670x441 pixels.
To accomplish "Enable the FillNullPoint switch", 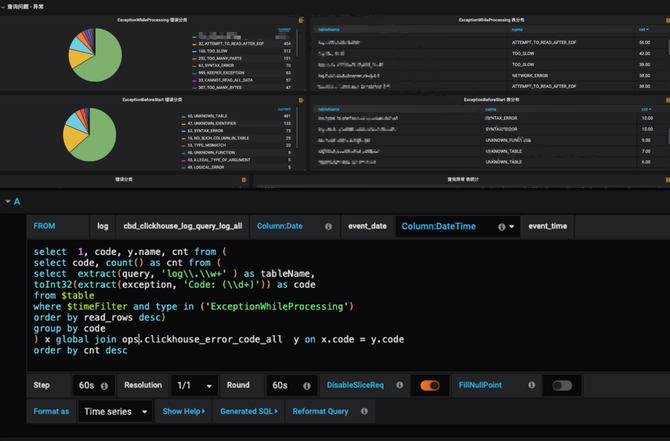I will [562, 385].
